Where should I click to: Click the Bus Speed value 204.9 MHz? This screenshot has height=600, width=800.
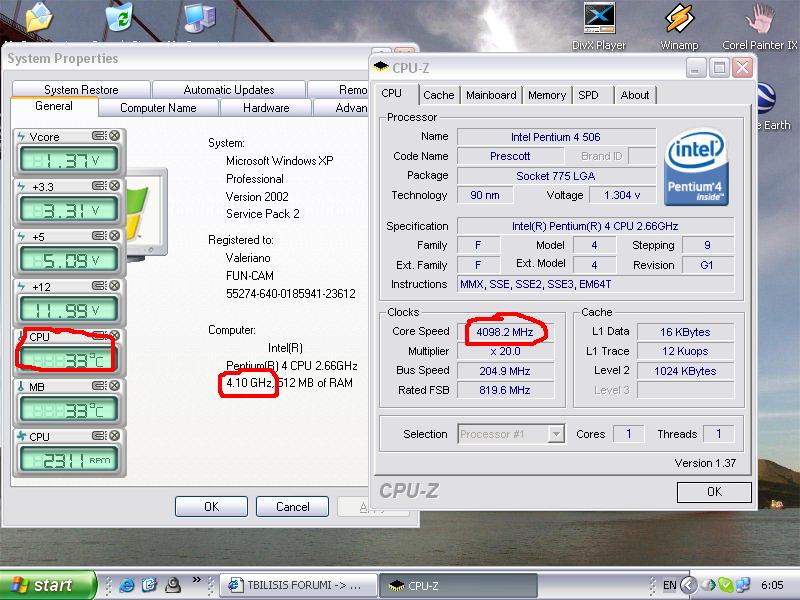click(505, 371)
